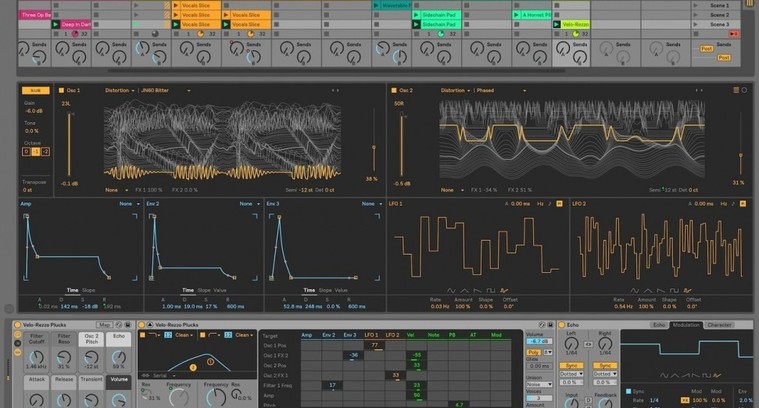Toggle LFO 1 retrigger button
Screen dimensions: 759x408
point(560,204)
